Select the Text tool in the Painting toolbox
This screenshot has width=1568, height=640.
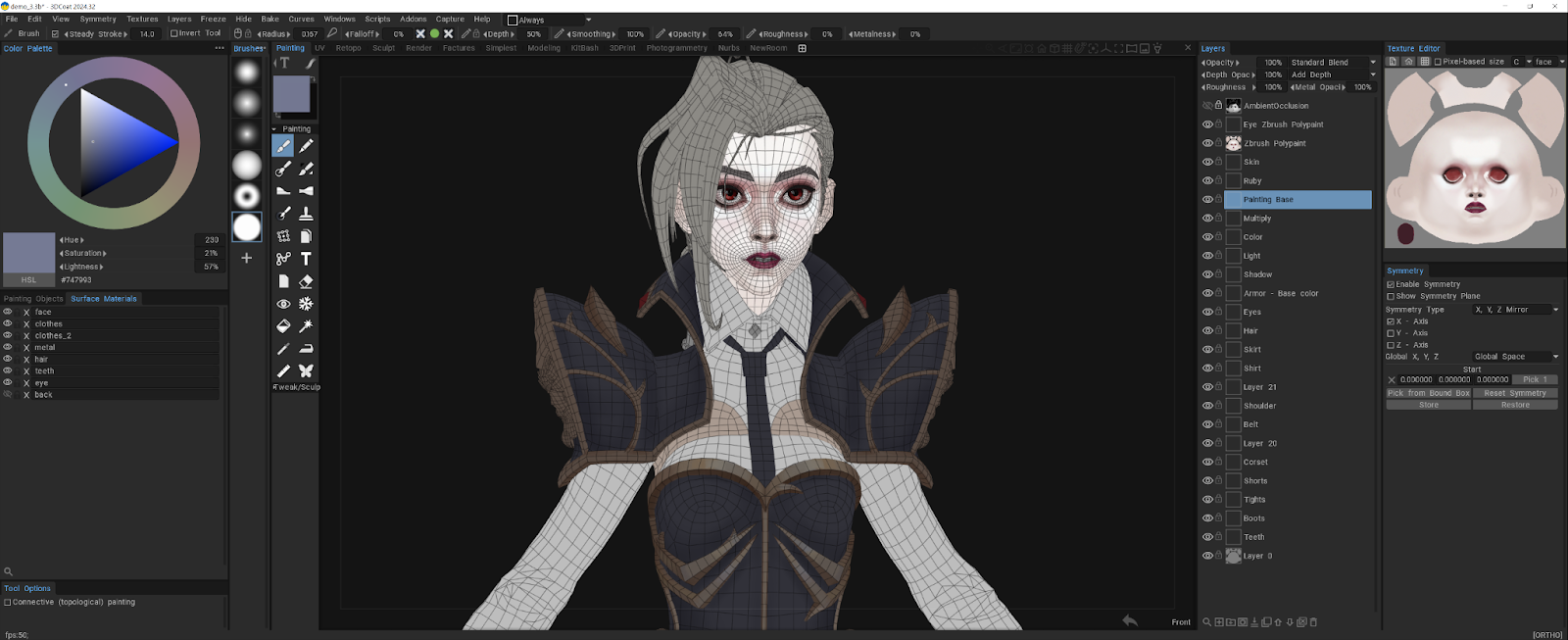pos(306,259)
